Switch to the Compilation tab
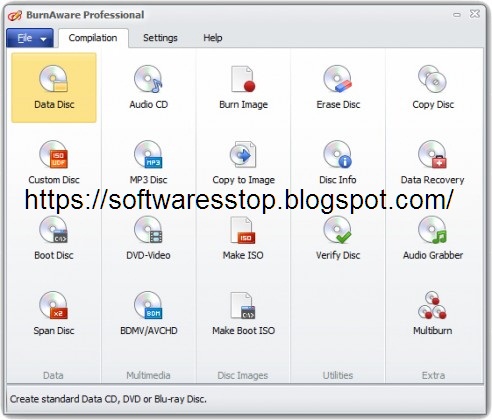492x420 pixels. 93,38
